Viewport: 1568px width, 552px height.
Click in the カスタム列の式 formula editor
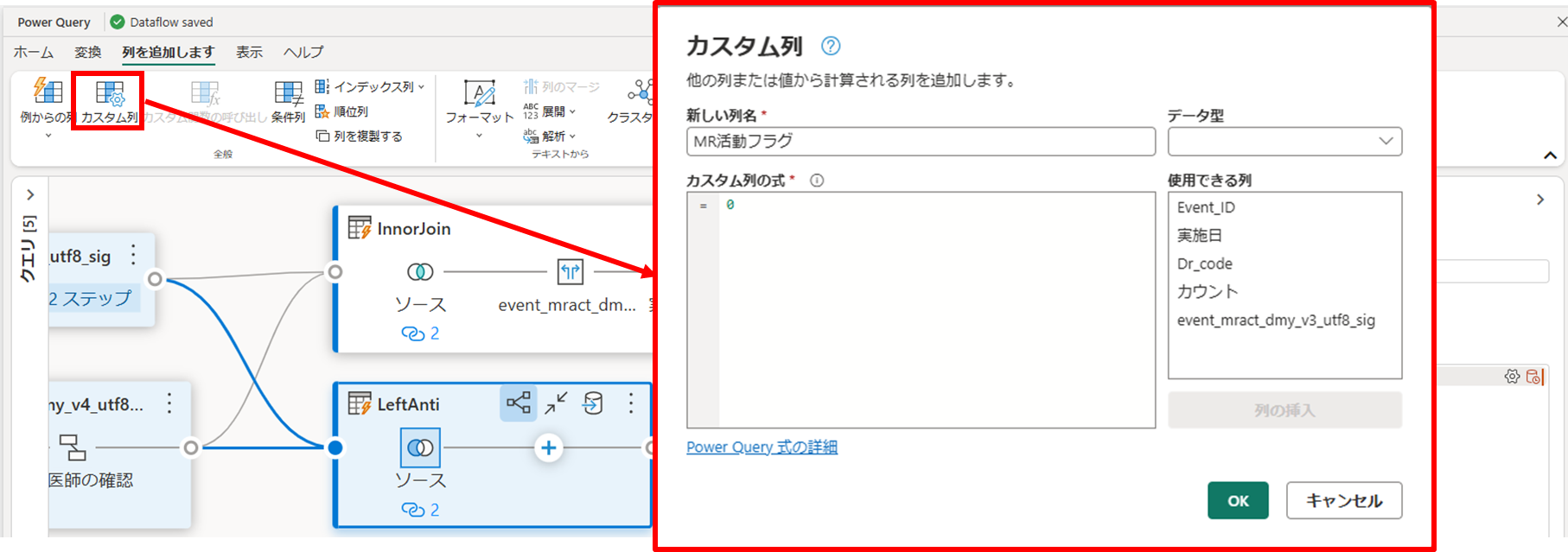coord(921,310)
